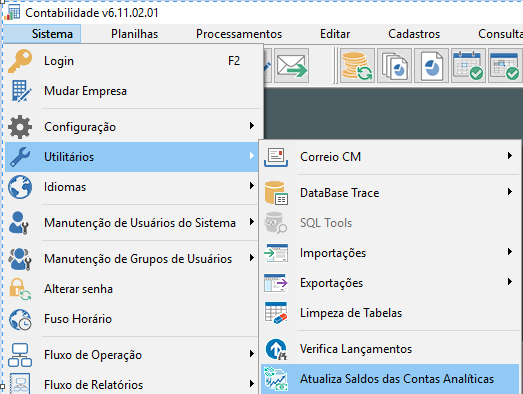Click the Contabilidade v6.11.02.01 title text
Image resolution: width=523 pixels, height=394 pixels.
coord(92,13)
